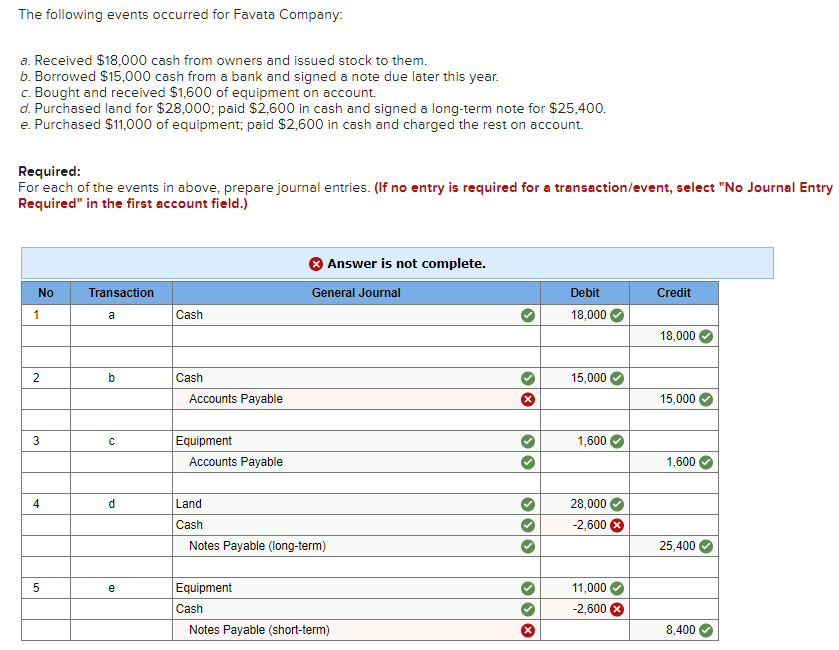Click the checkmark beside Notes Payable (long-term)
The width and height of the screenshot is (839, 650).
tap(528, 545)
